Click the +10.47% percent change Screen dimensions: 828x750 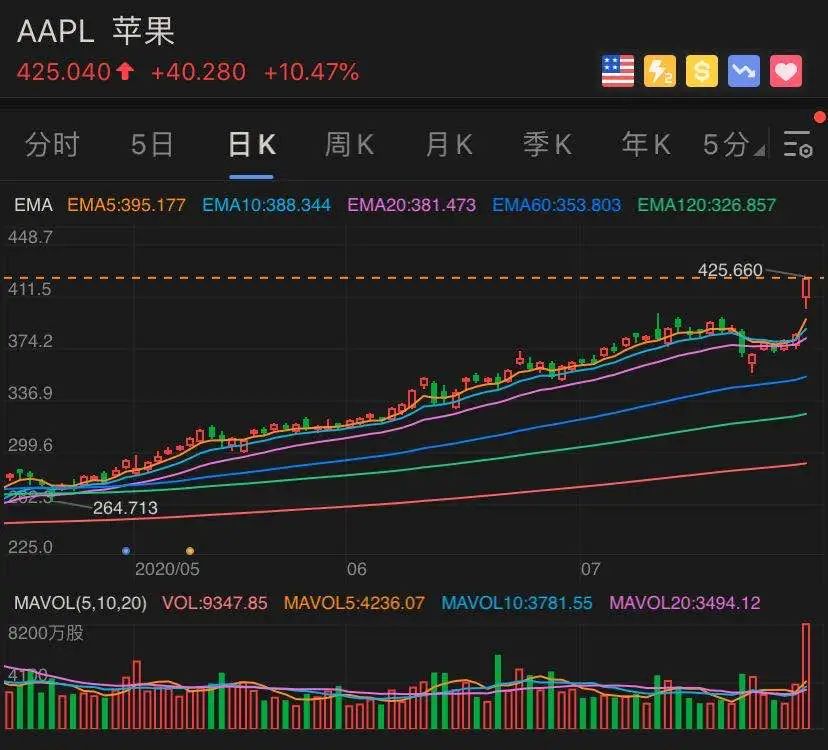[x=312, y=72]
